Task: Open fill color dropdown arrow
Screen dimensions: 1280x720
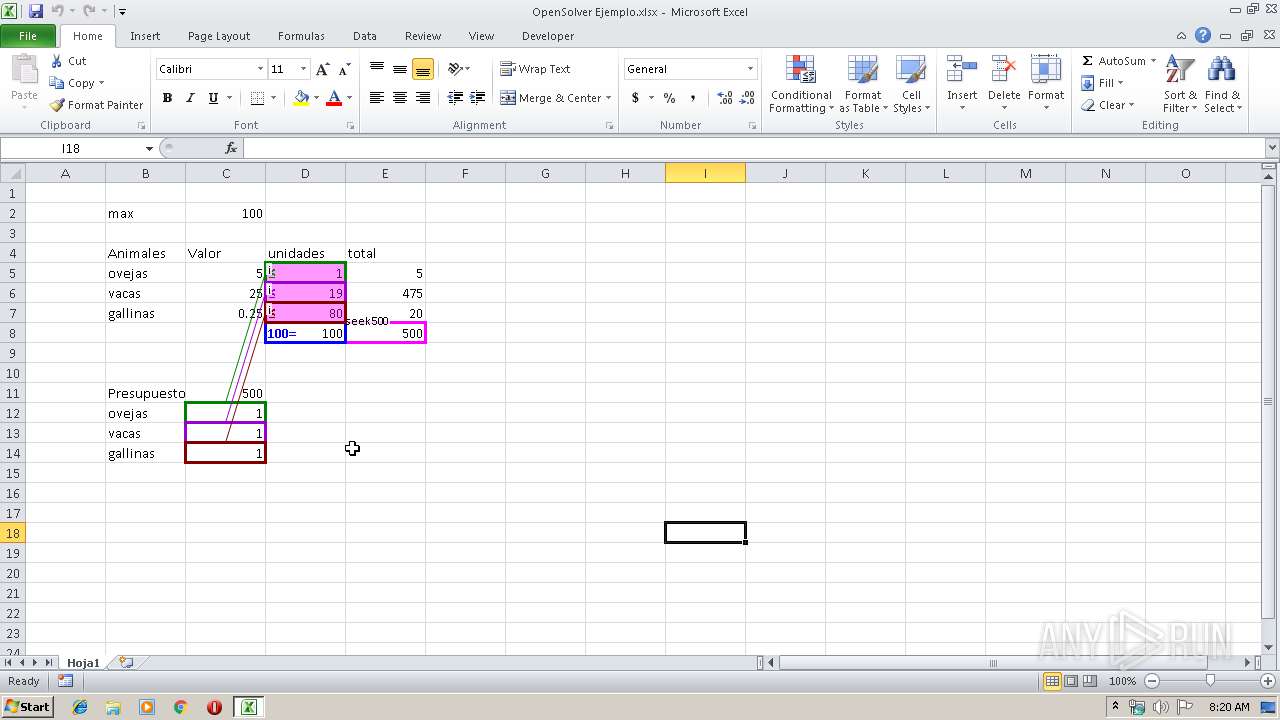Action: [316, 98]
